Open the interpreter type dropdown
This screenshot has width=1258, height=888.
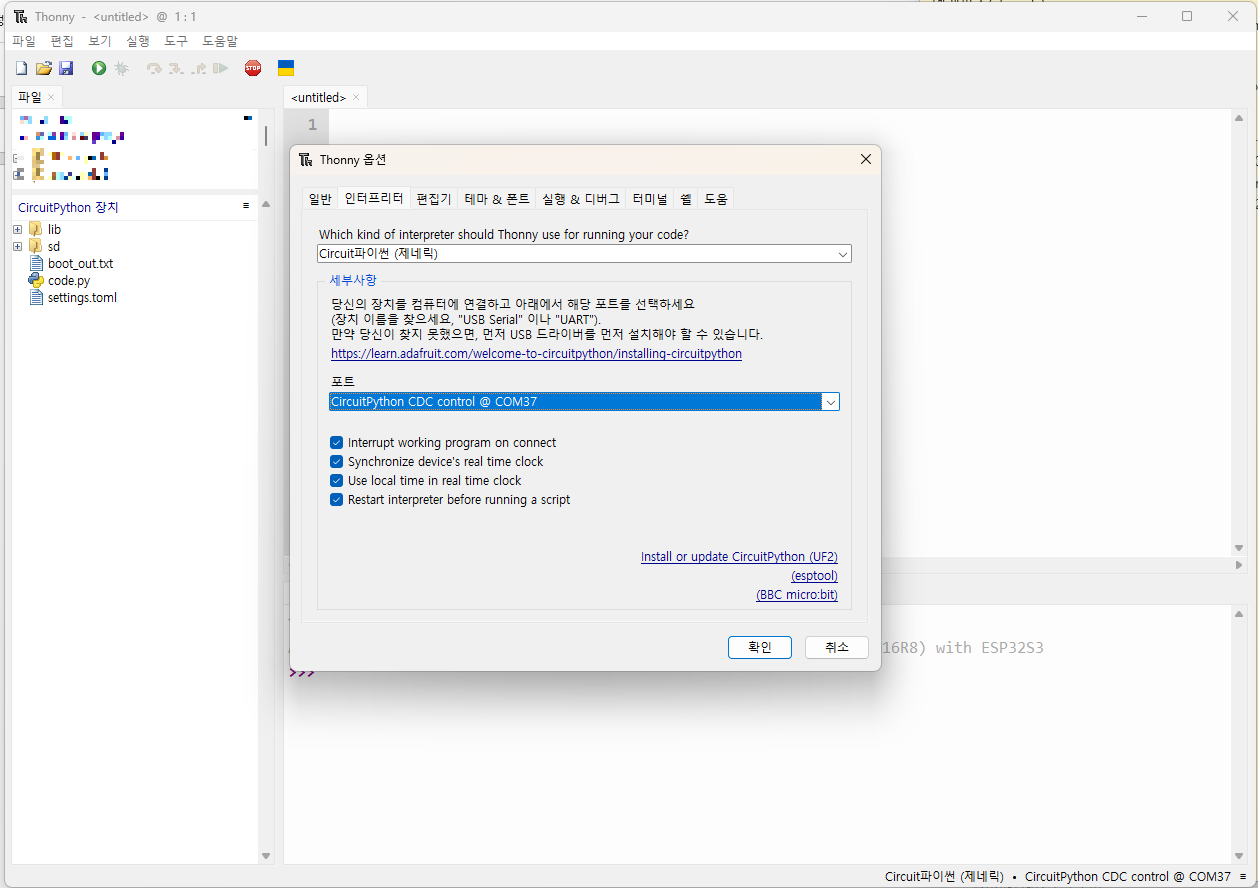(843, 253)
